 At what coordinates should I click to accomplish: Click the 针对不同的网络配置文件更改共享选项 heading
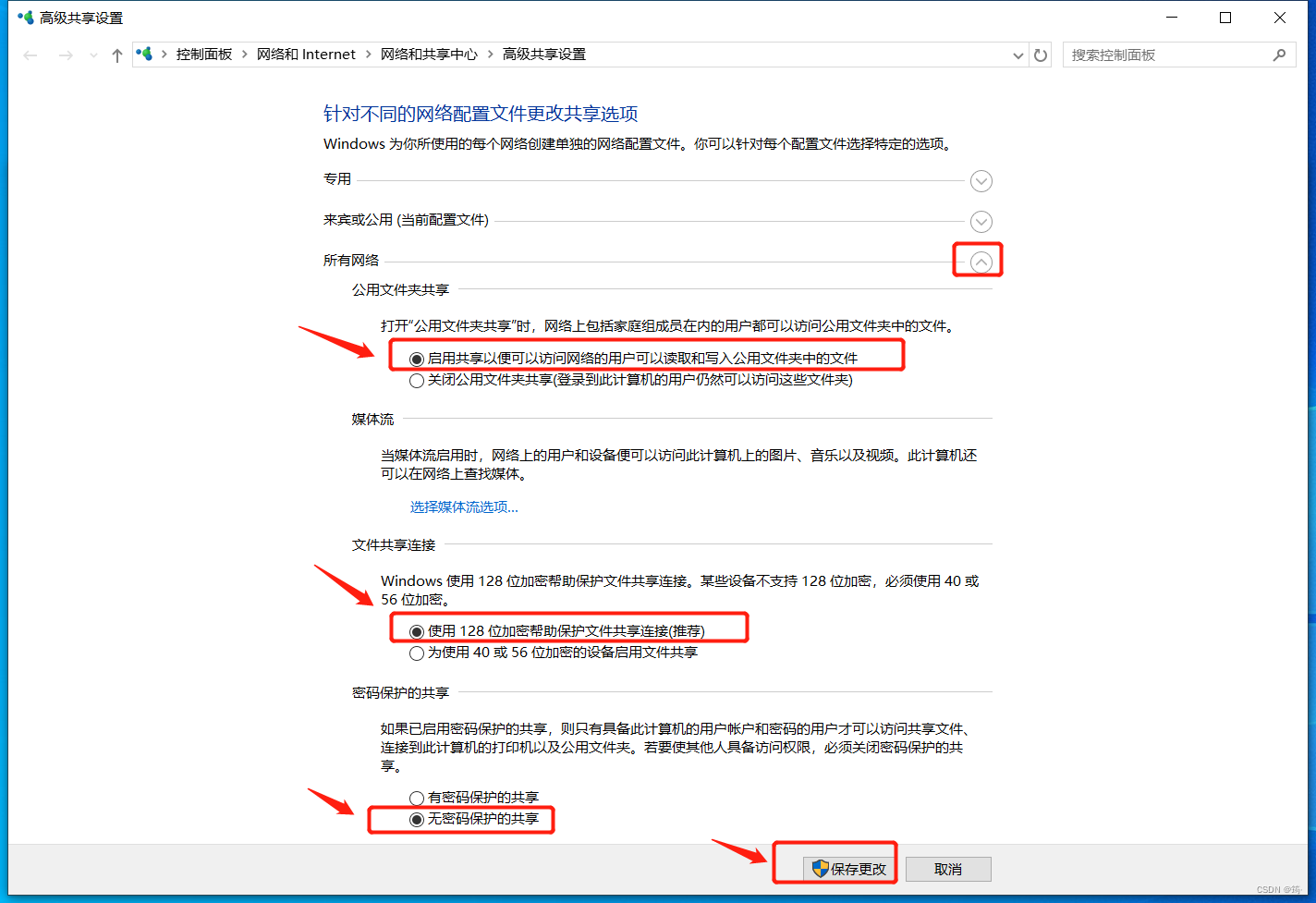pos(481,114)
